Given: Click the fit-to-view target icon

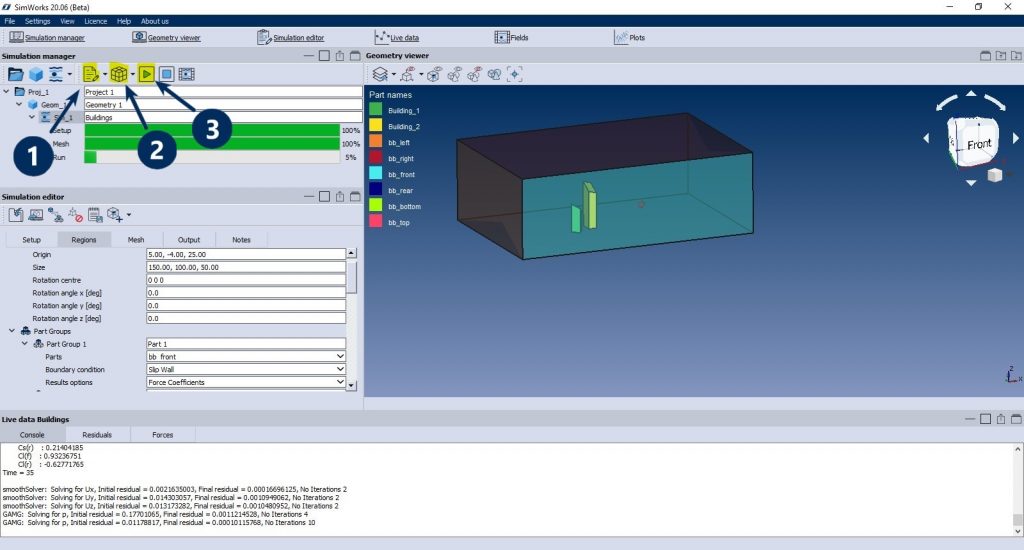Looking at the screenshot, I should tap(515, 74).
